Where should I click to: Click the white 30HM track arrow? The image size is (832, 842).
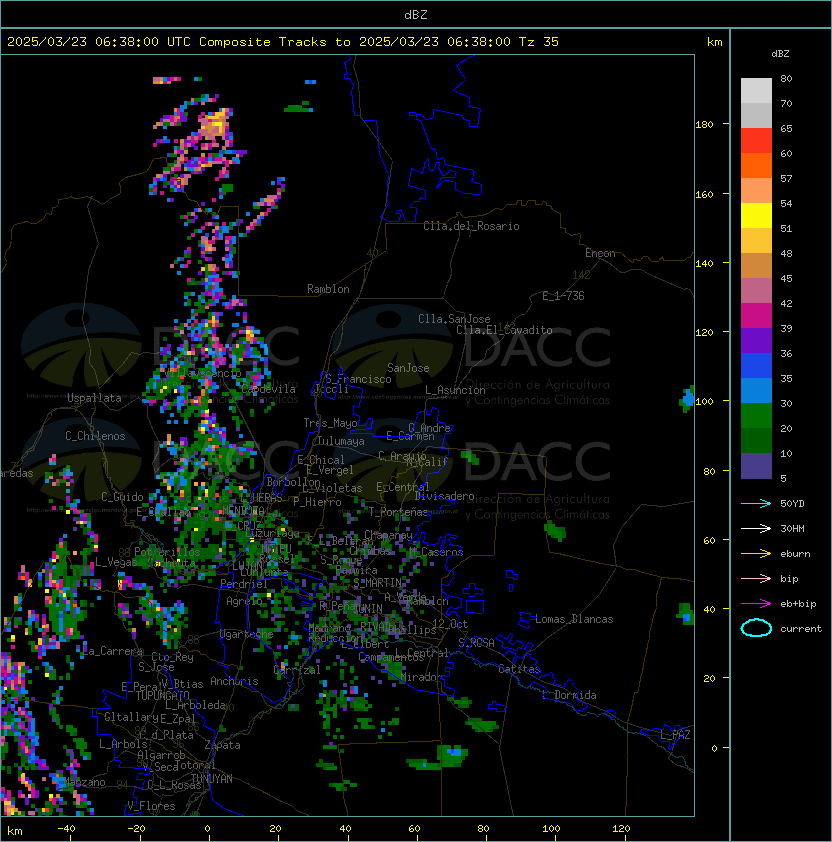[756, 528]
